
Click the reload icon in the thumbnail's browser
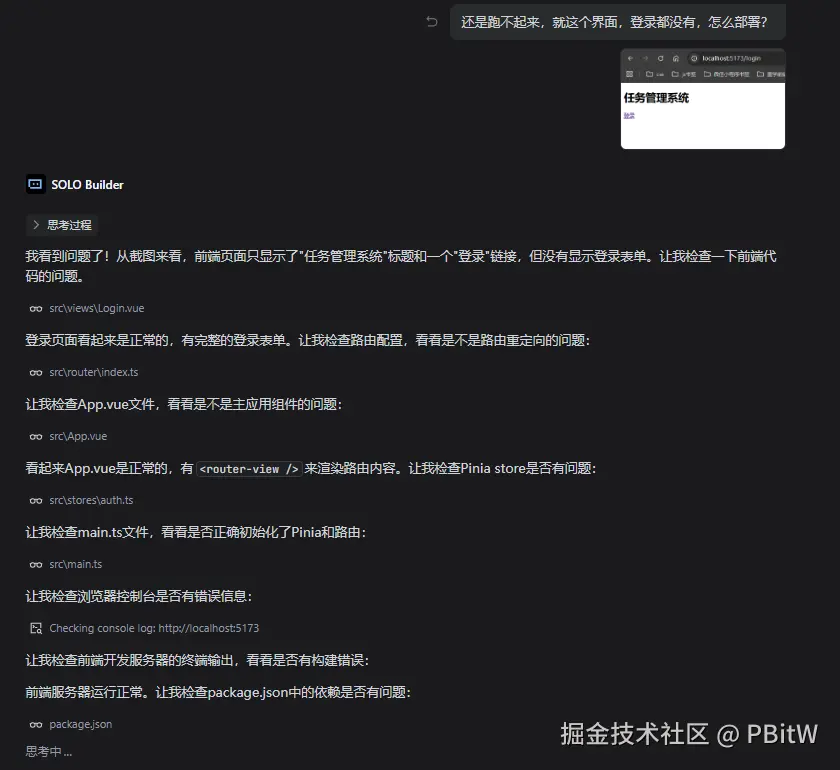pos(661,58)
